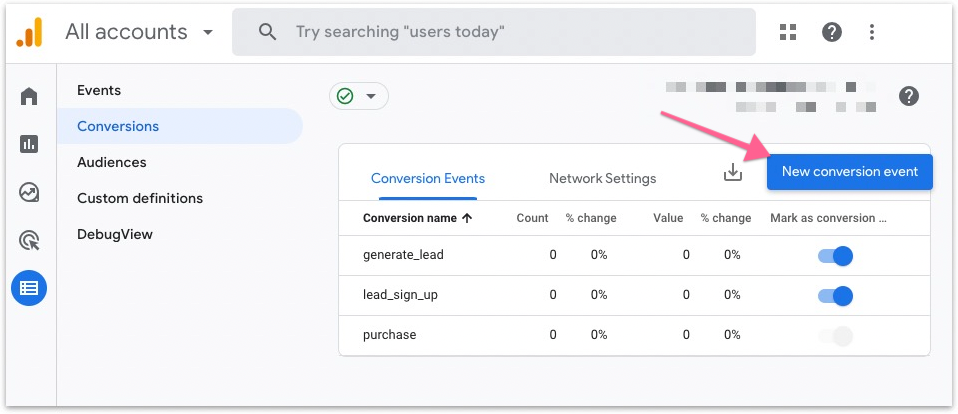Open the Home icon in sidebar
Image resolution: width=958 pixels, height=414 pixels.
point(29,97)
